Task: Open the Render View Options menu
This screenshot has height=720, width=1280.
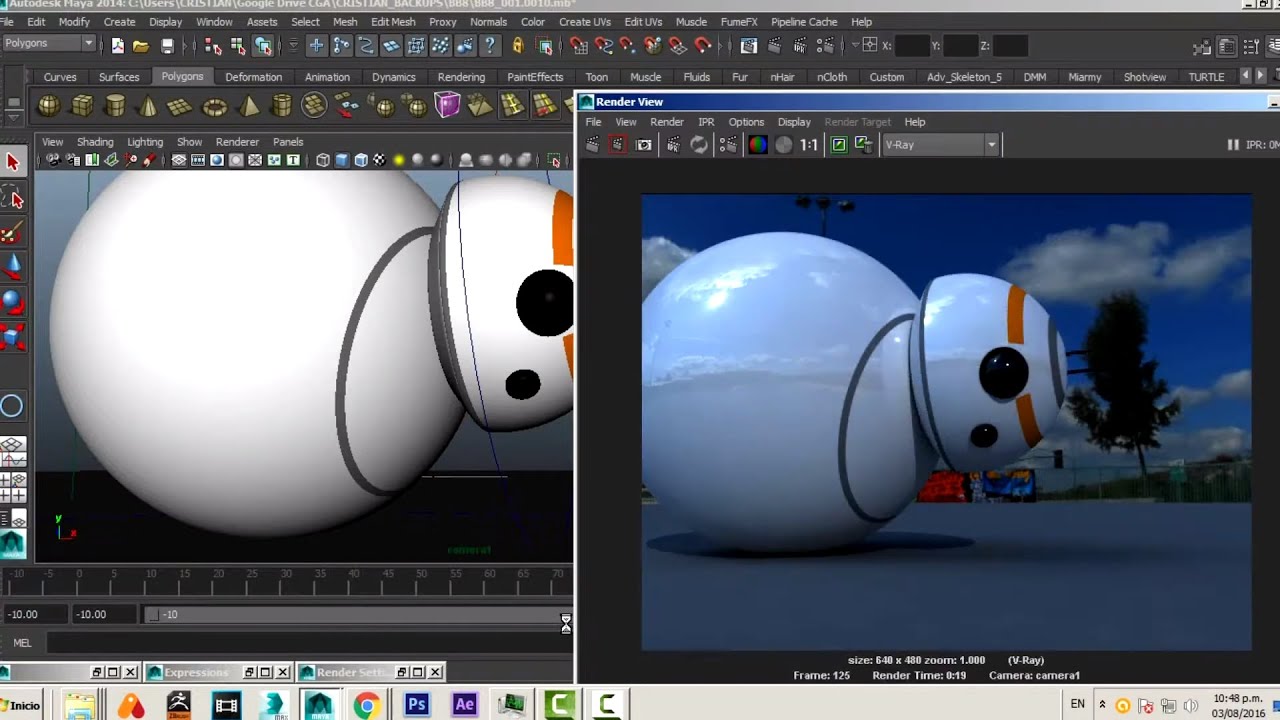Action: coord(746,122)
